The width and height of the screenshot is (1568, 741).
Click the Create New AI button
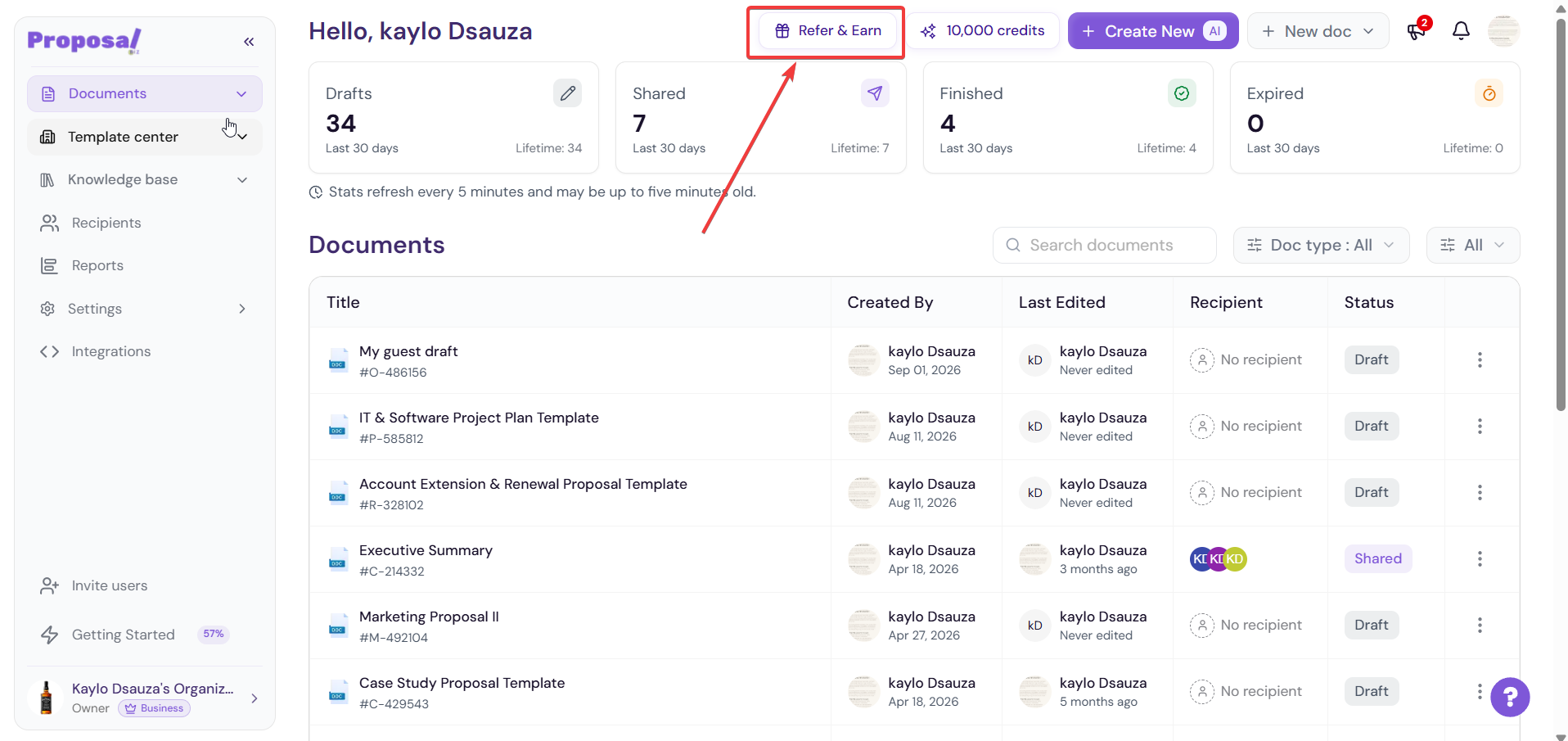coord(1152,31)
